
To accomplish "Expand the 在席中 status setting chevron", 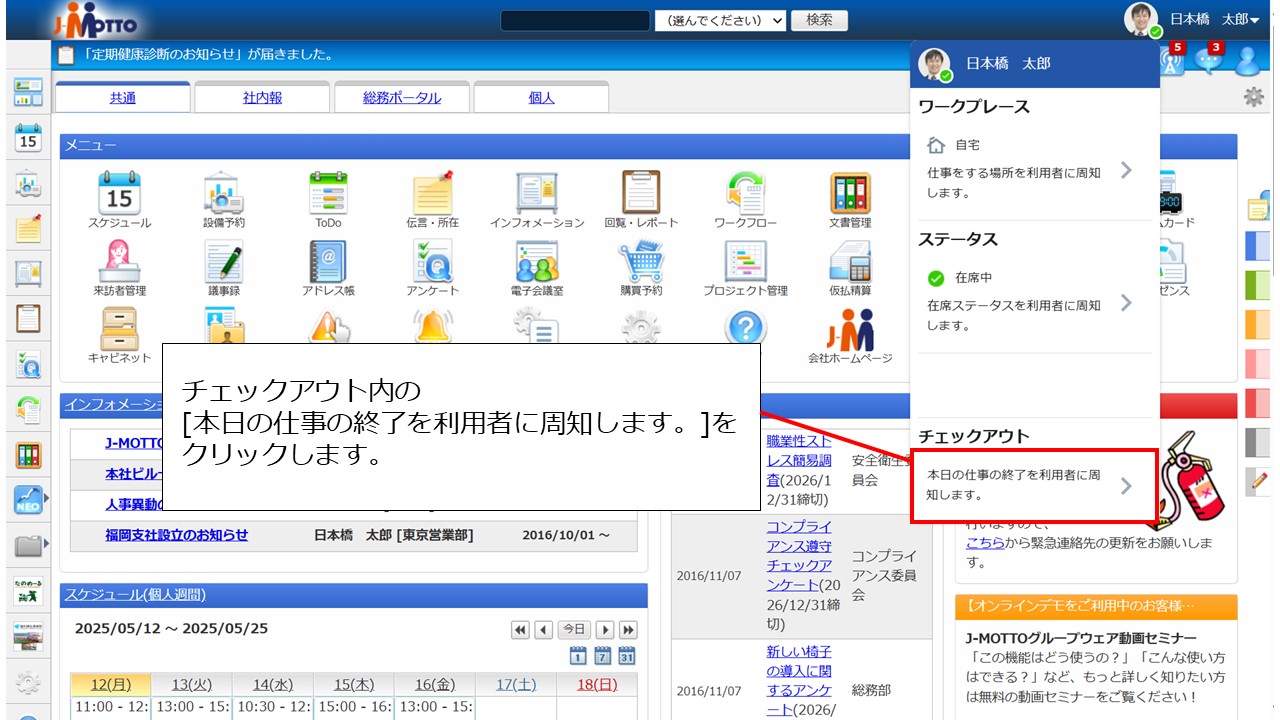I will [1126, 303].
